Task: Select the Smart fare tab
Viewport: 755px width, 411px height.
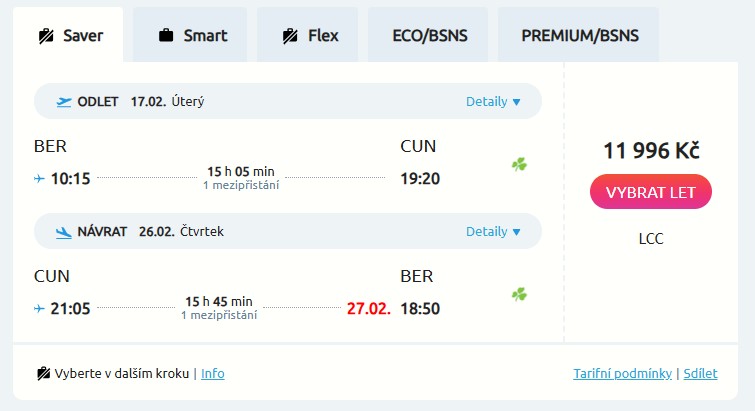Action: (x=192, y=36)
